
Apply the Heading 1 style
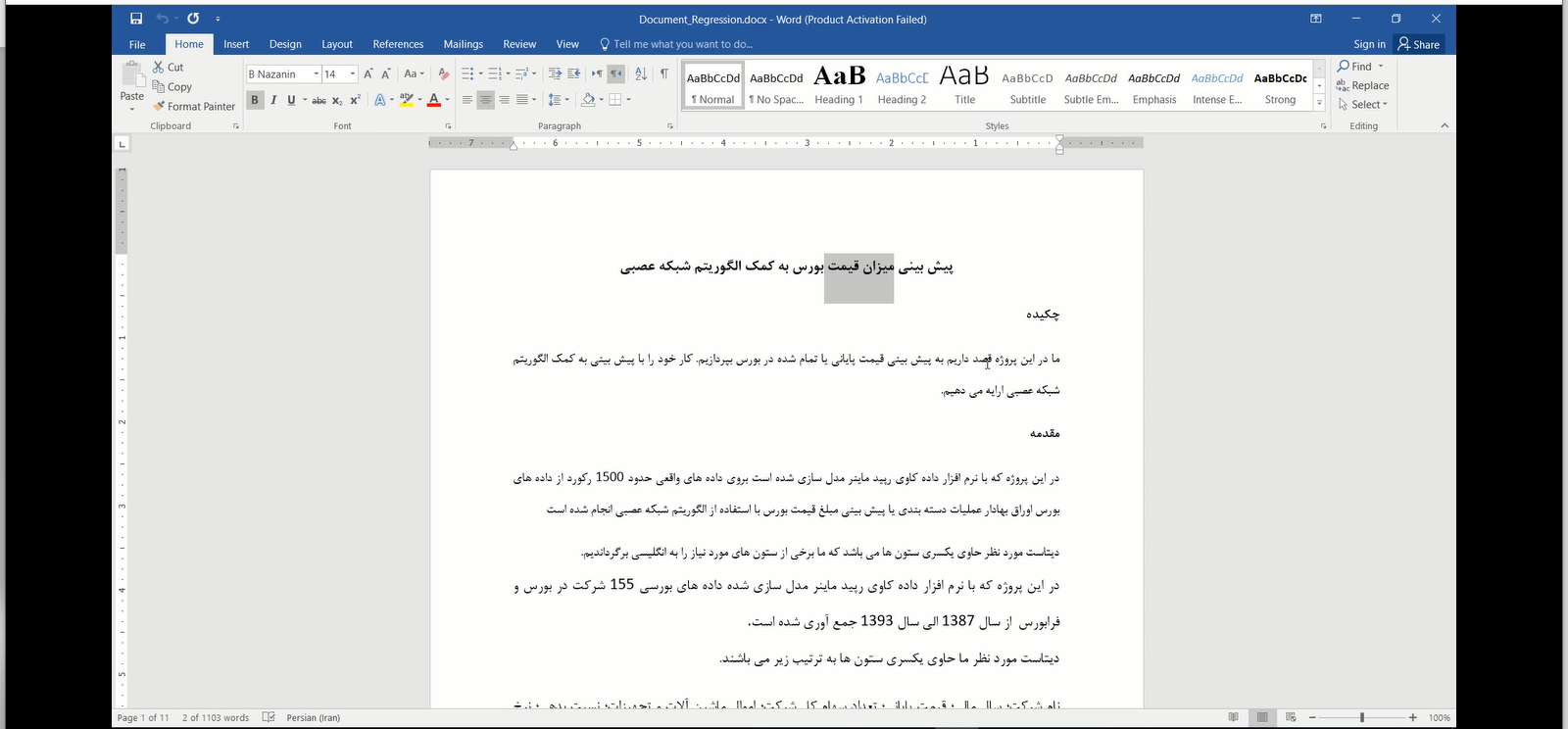click(839, 86)
